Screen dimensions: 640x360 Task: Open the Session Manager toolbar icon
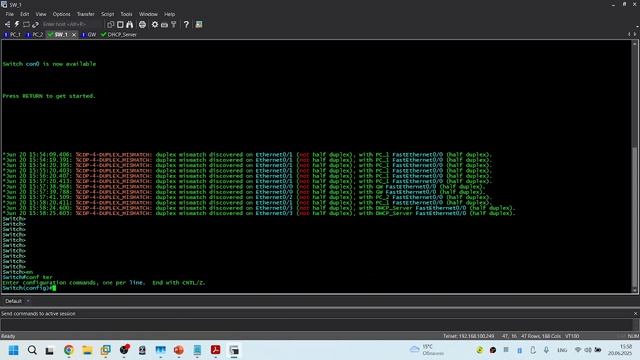click(7, 24)
